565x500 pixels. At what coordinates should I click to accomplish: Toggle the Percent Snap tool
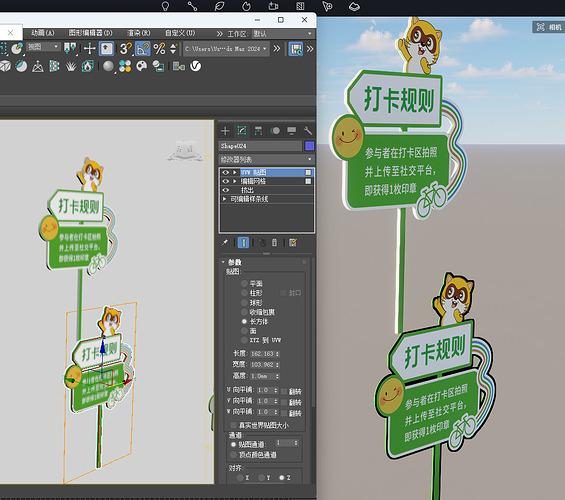(159, 49)
